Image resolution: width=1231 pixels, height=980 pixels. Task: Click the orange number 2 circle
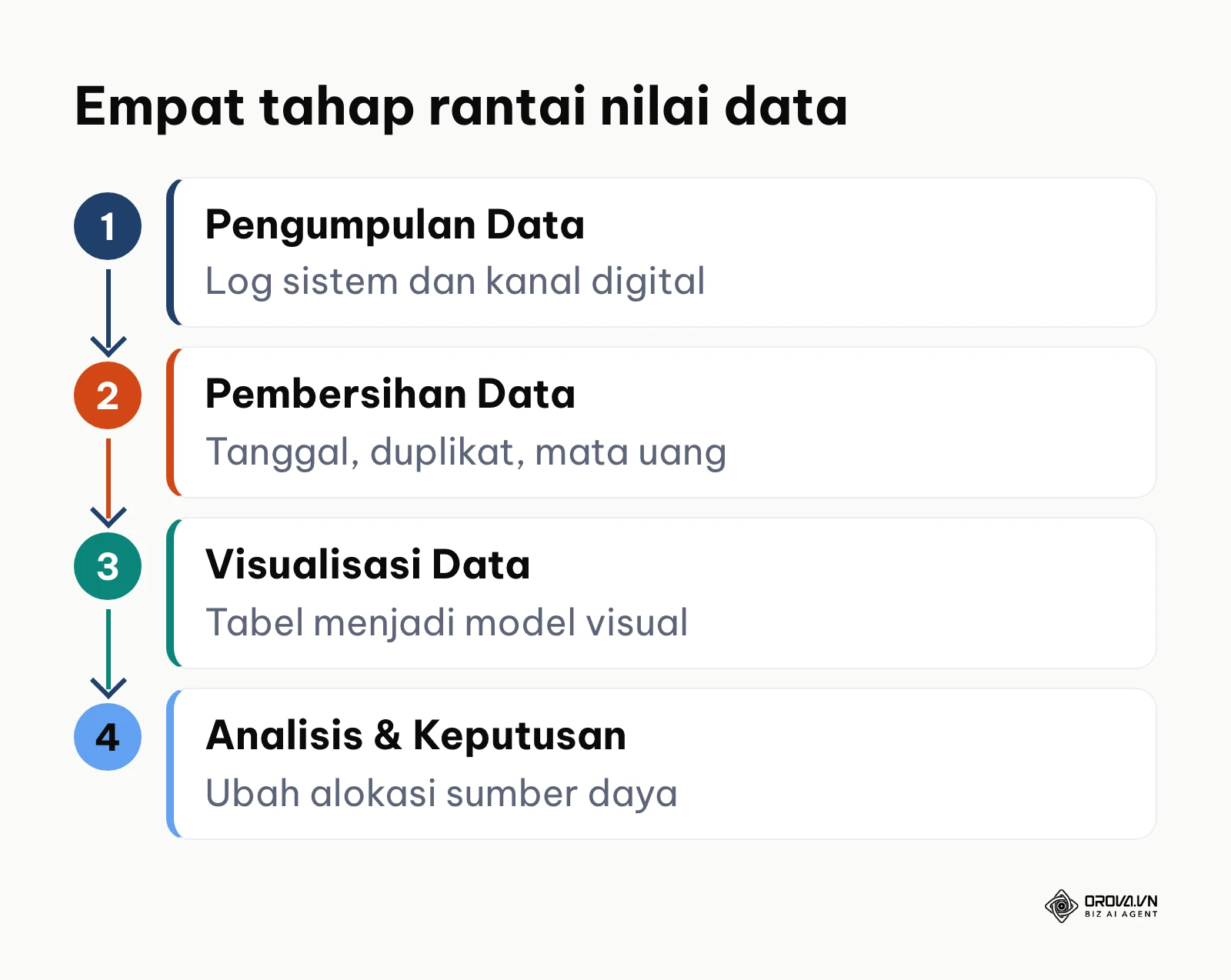point(108,395)
